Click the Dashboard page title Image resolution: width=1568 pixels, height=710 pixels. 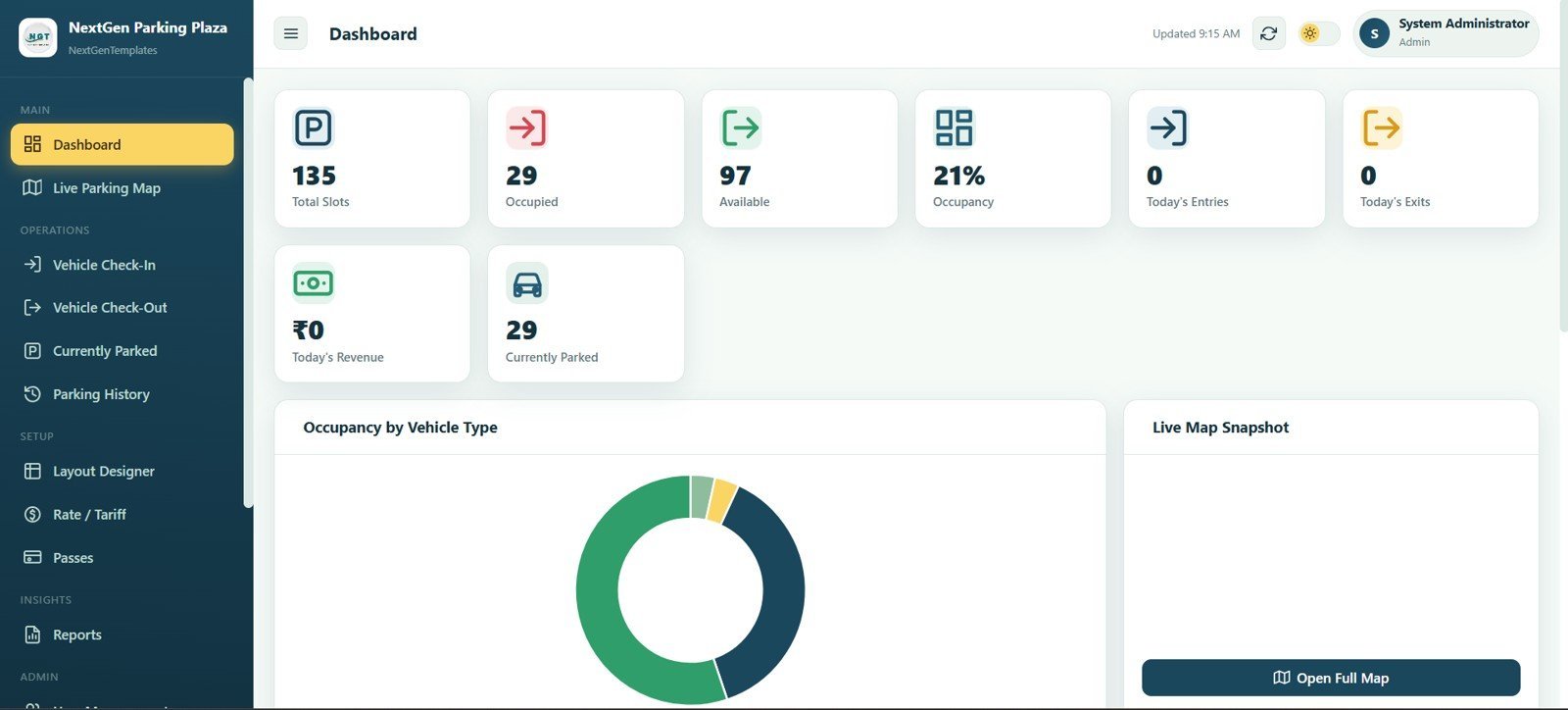pyautogui.click(x=373, y=33)
